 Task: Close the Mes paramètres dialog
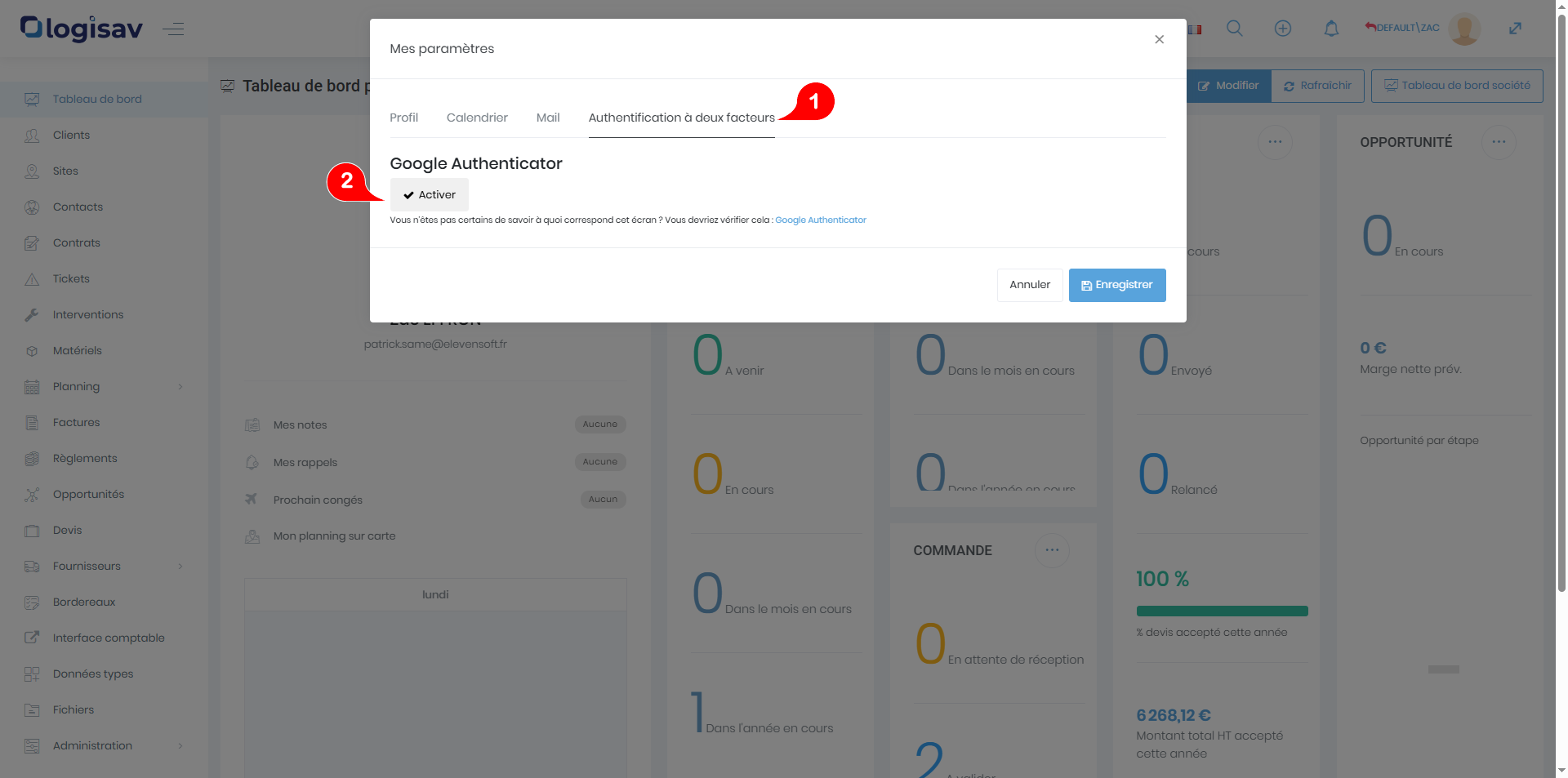(1159, 40)
